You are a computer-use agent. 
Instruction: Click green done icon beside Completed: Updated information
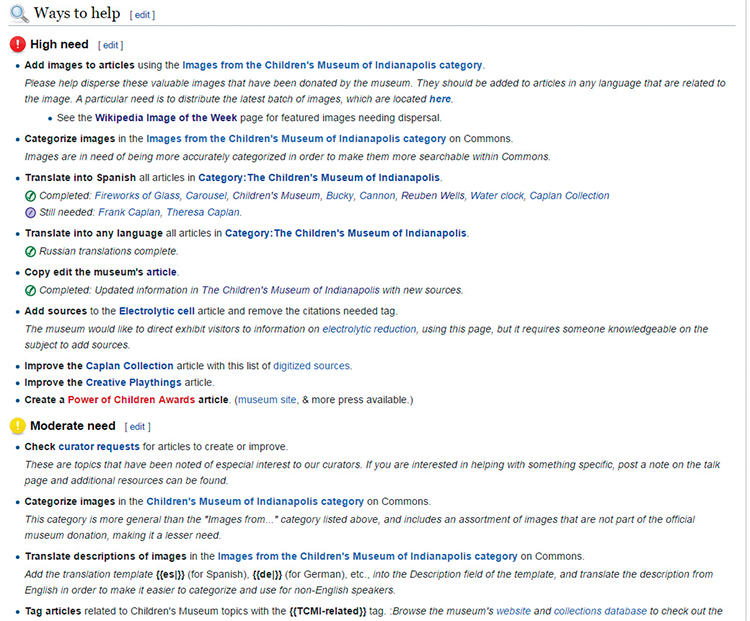tap(30, 290)
